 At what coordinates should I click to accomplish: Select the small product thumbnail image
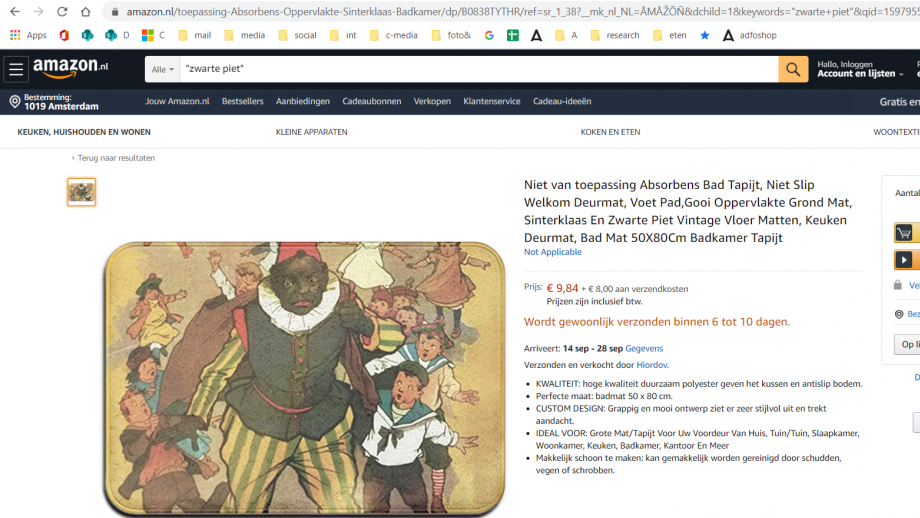coord(82,192)
